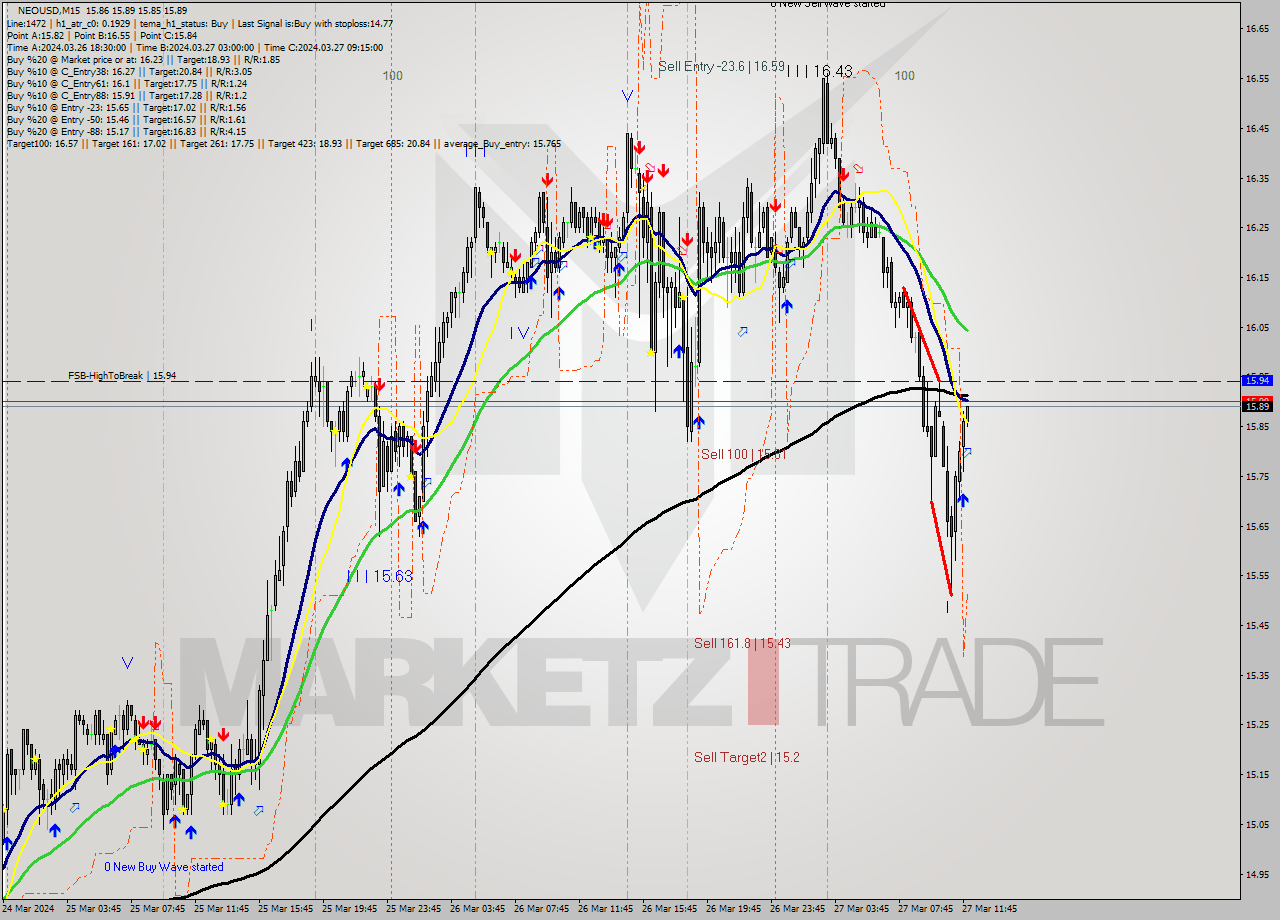Click the '24 Mar 2024' time axis label
Screen dimensions: 1280x920
click(x=27, y=909)
